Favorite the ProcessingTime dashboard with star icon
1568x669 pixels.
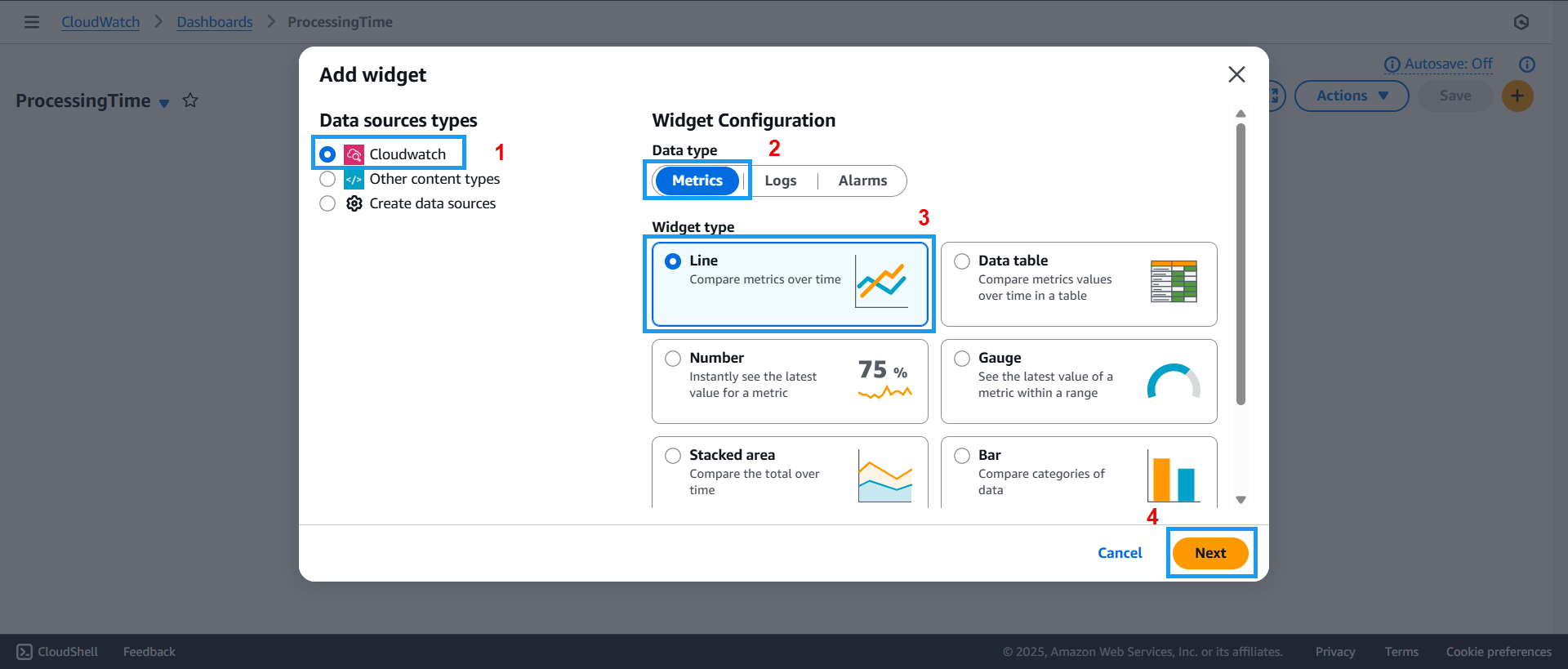[x=190, y=100]
